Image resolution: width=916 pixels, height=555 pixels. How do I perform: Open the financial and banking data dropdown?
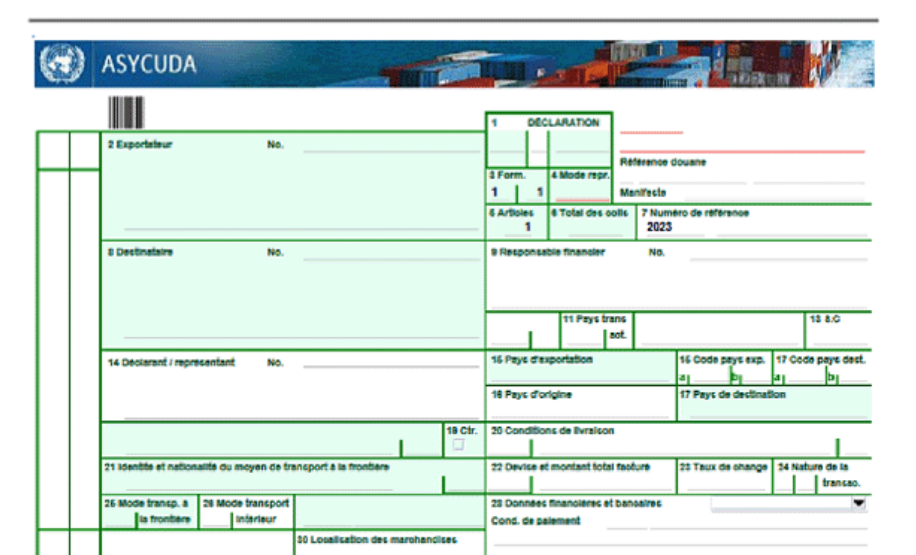pos(858,504)
